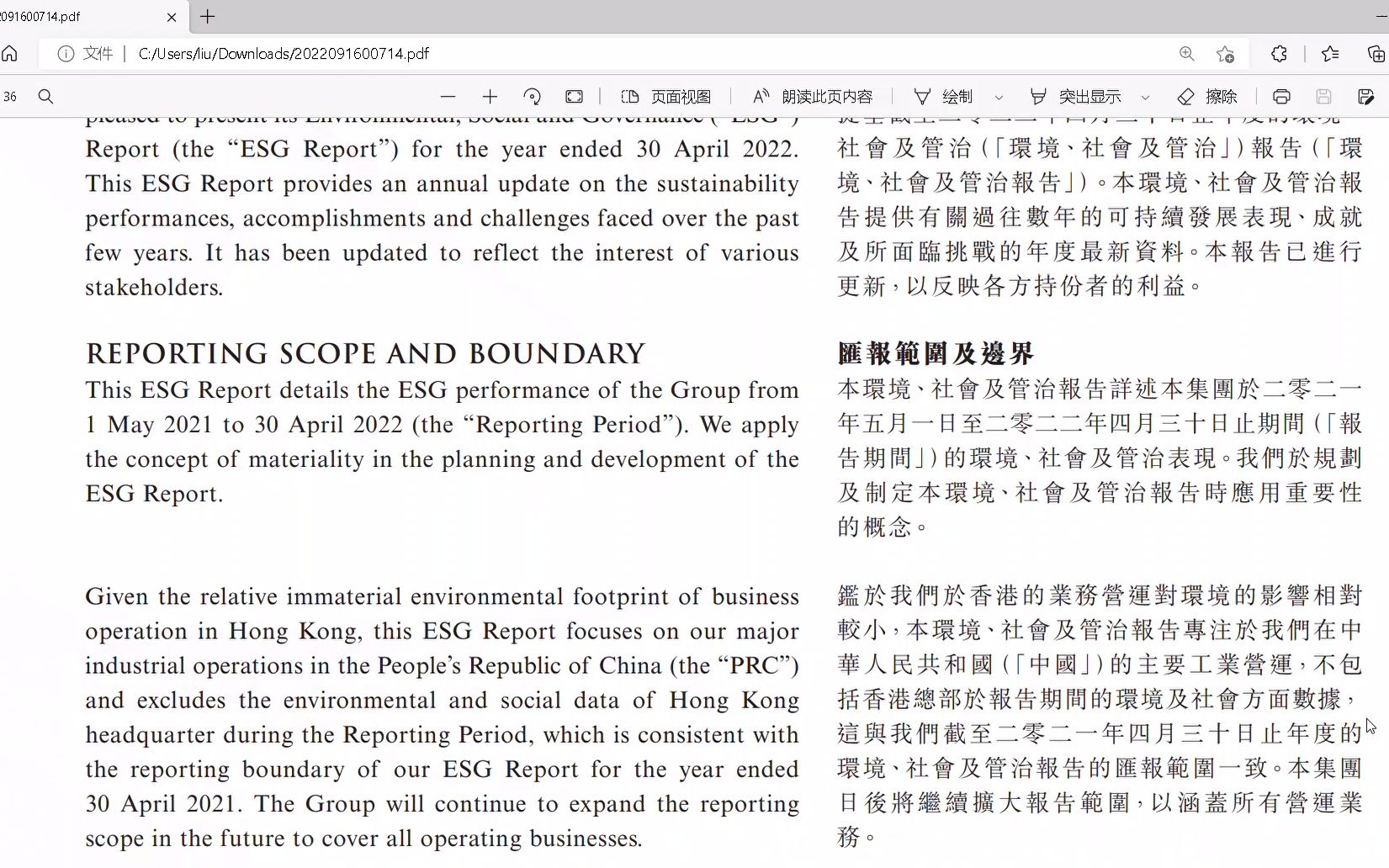
Task: Add this page to favorites
Action: click(1226, 54)
